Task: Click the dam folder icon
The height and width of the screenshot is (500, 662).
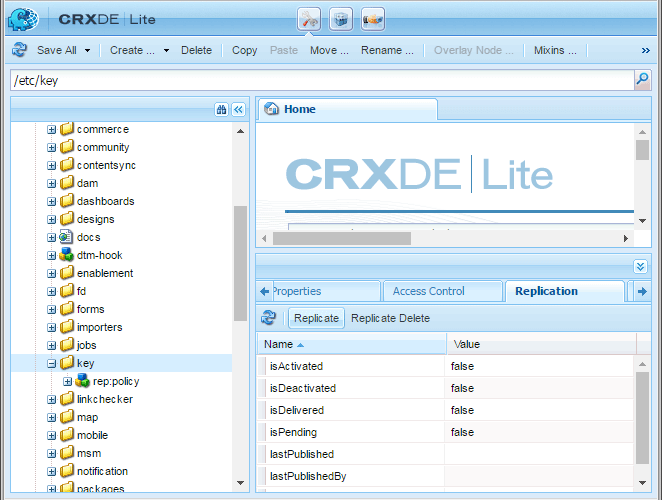Action: click(x=67, y=183)
